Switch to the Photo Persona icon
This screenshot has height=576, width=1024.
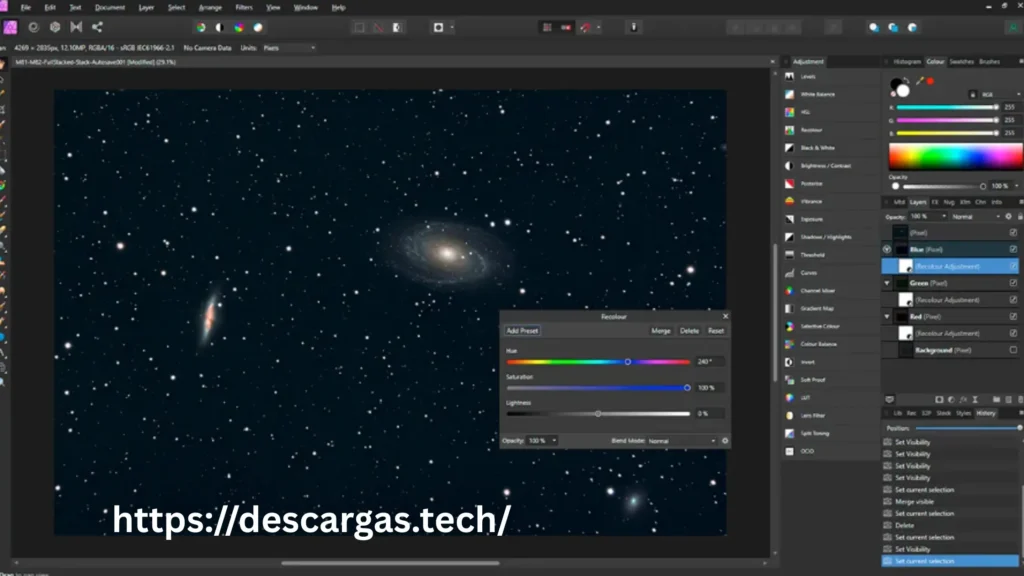coord(10,27)
